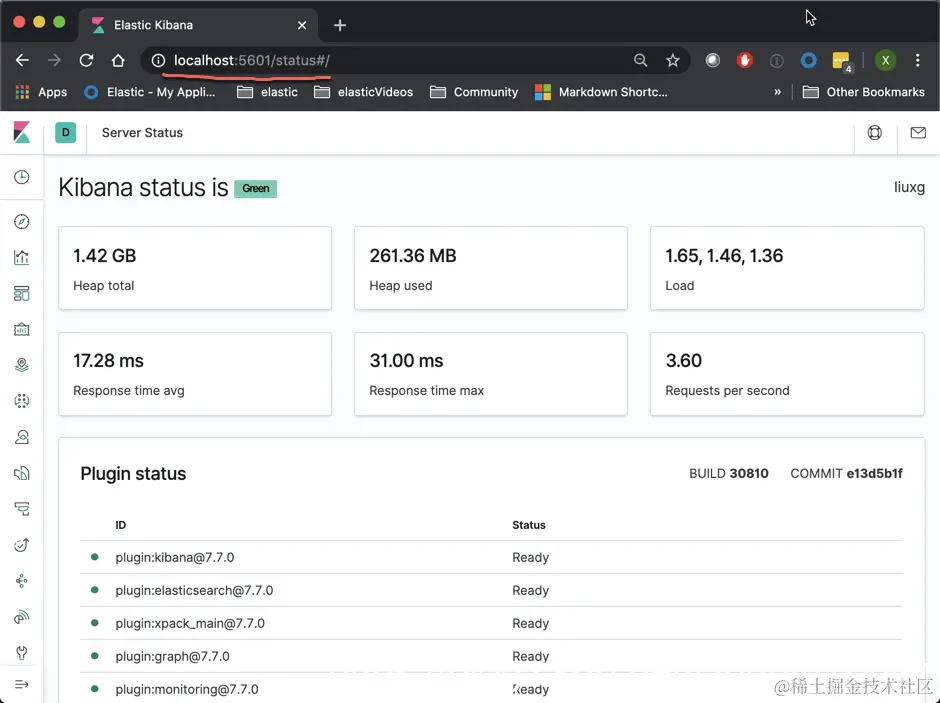Open the Help lifebuoy icon
This screenshot has height=703, width=940.
875,132
